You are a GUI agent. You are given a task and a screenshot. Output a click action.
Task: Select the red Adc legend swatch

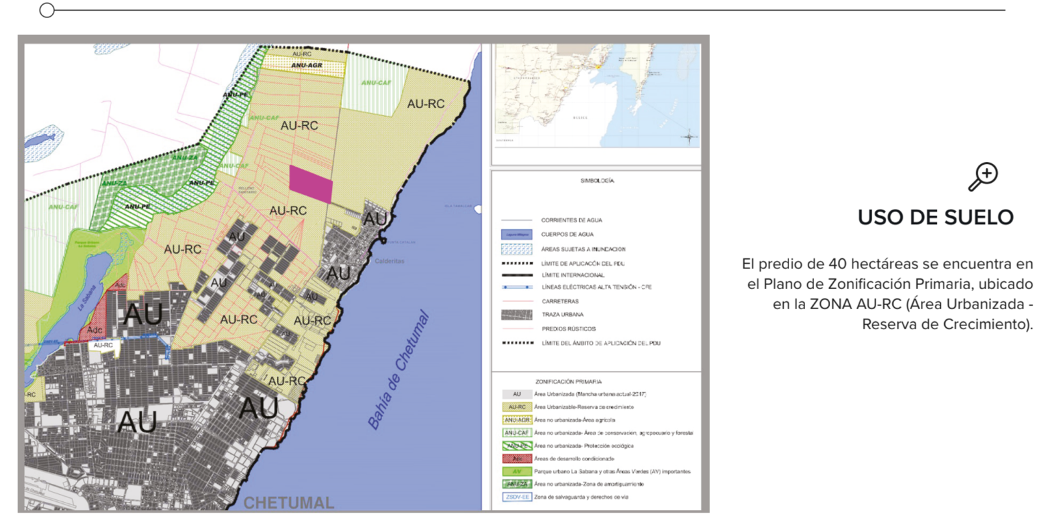coord(517,458)
